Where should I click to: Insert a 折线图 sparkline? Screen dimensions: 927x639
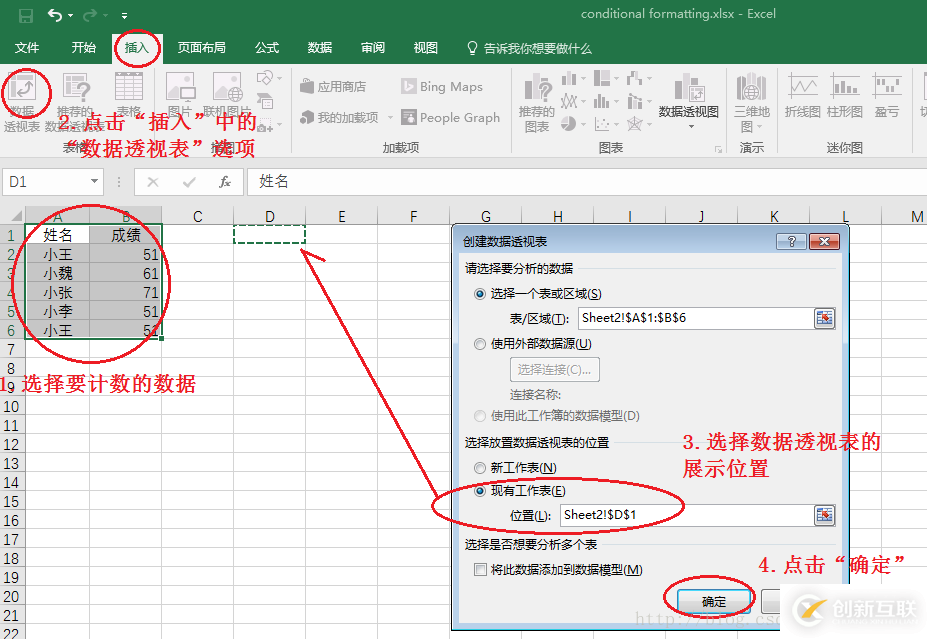[802, 96]
